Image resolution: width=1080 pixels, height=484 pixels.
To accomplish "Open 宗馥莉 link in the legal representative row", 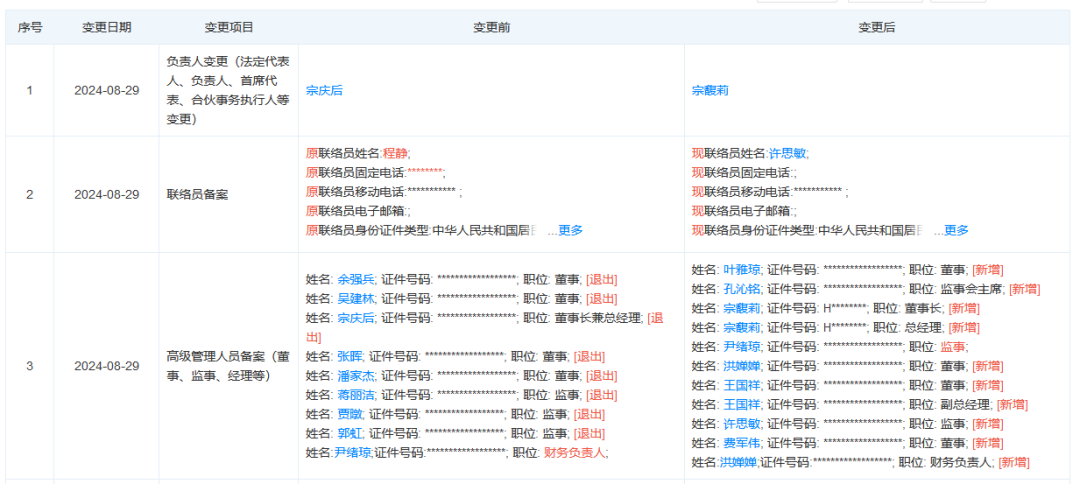I will click(710, 90).
